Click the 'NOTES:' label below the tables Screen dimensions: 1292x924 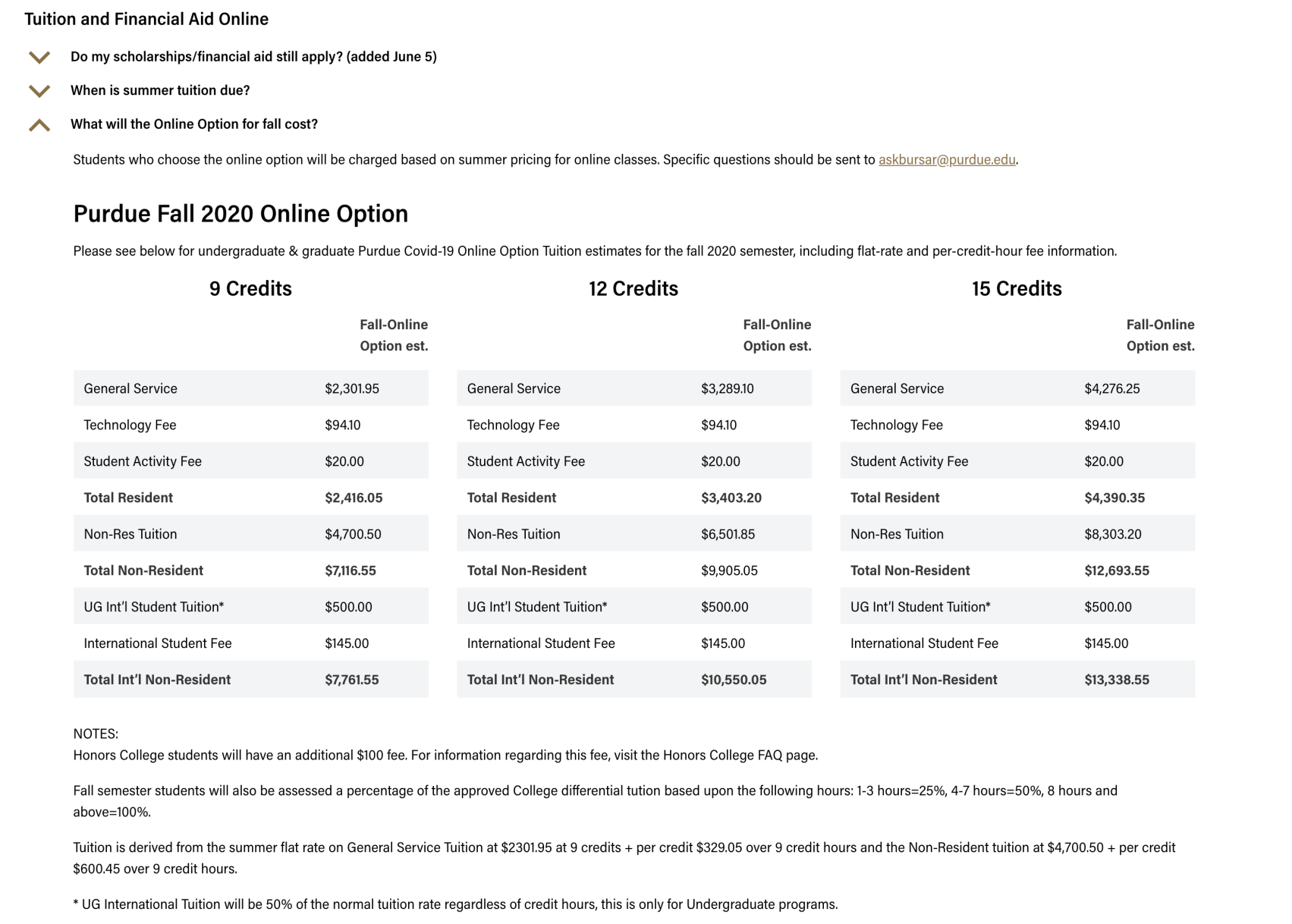tap(96, 734)
